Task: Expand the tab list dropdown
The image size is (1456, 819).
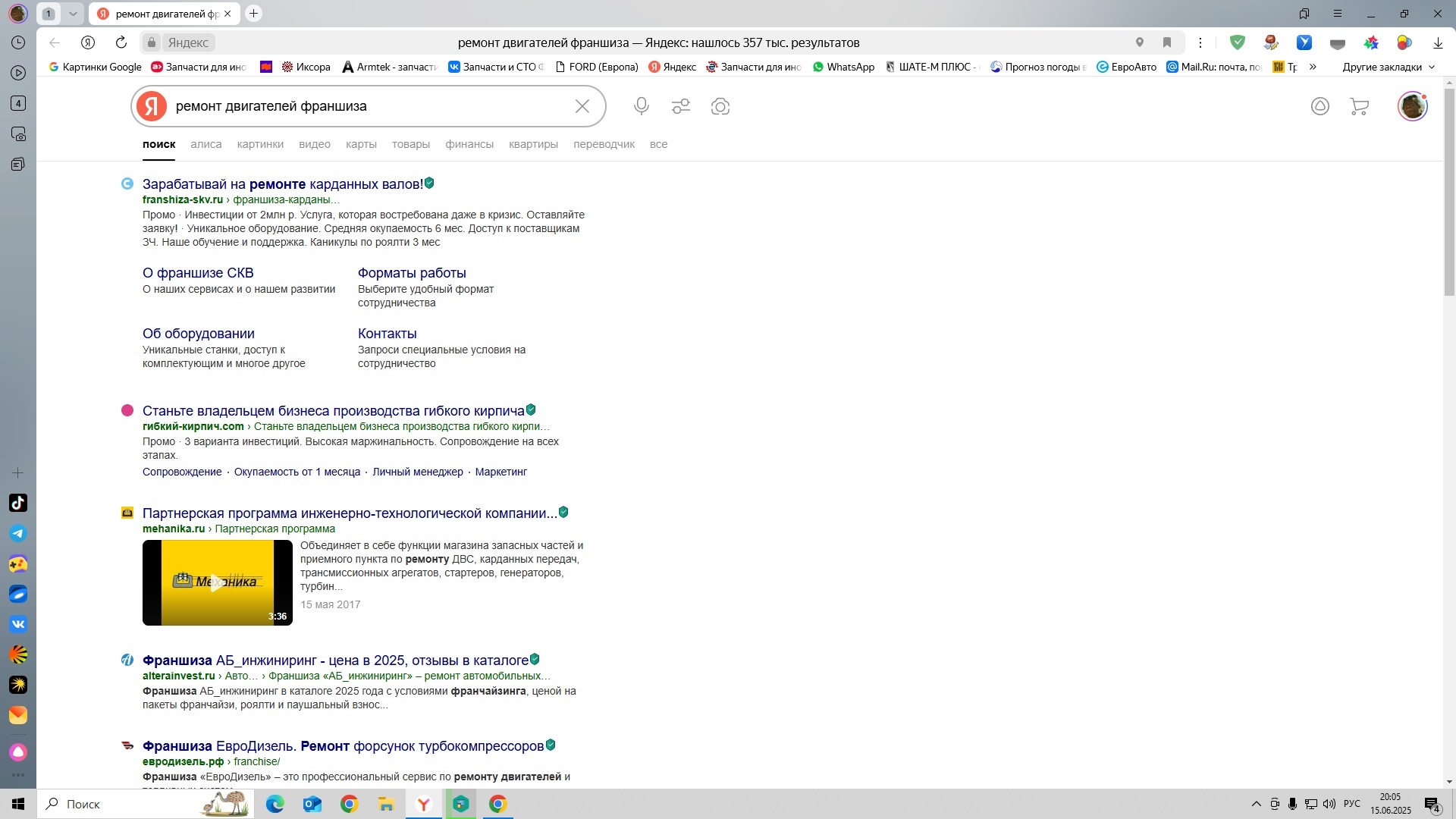Action: [73, 14]
